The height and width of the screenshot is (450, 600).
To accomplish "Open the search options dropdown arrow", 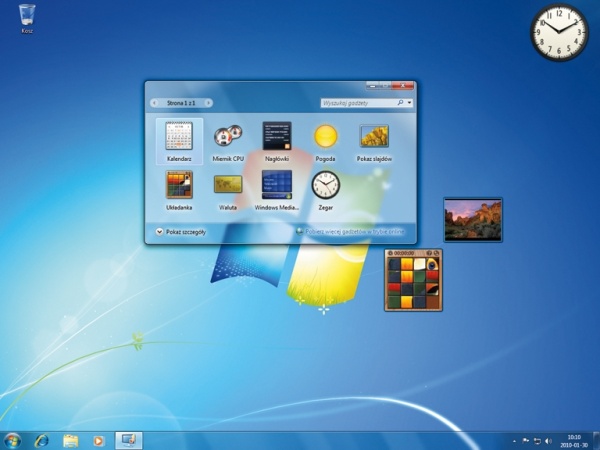I will [409, 103].
